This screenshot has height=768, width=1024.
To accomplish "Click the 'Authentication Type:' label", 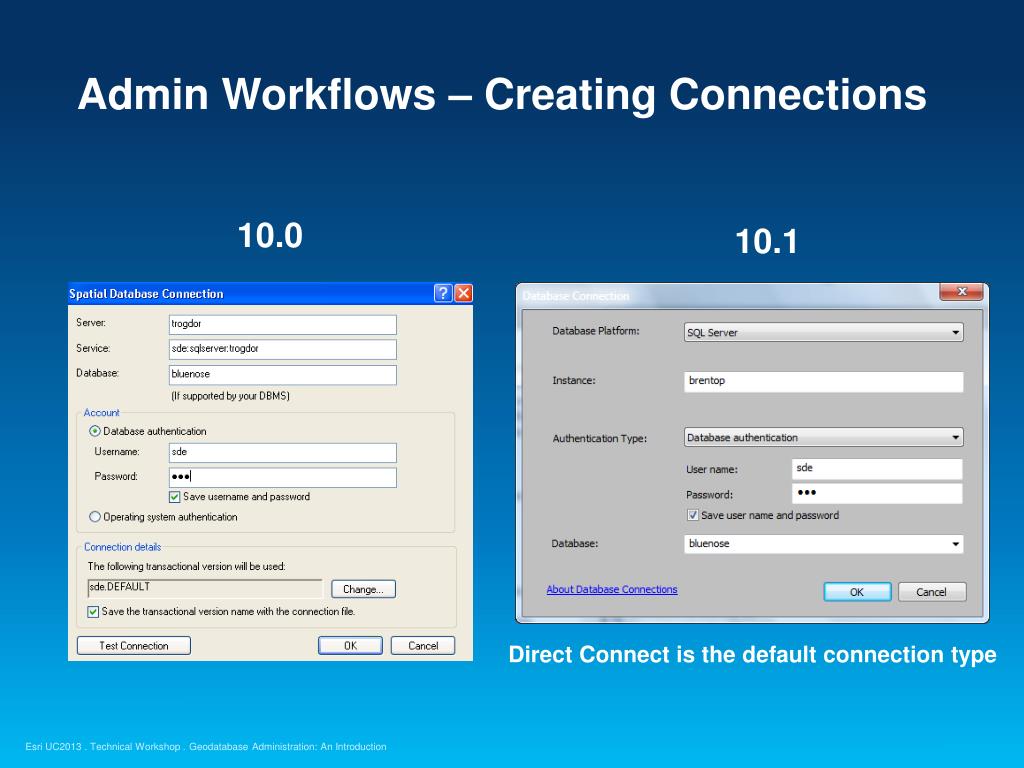I will click(x=600, y=439).
